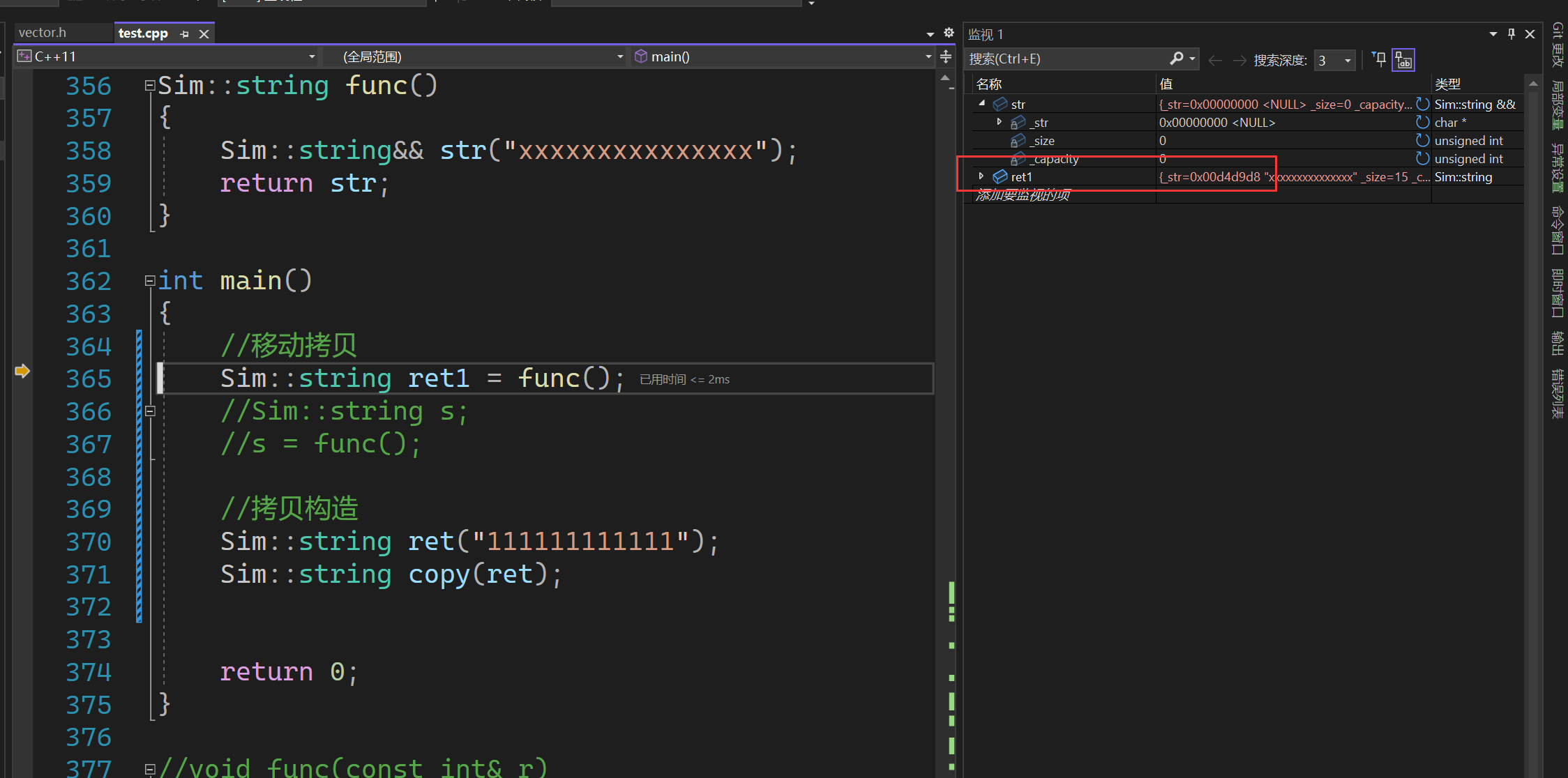Screen dimensions: 1568x778
Task: Click line number 365 in the gutter
Action: pos(89,379)
